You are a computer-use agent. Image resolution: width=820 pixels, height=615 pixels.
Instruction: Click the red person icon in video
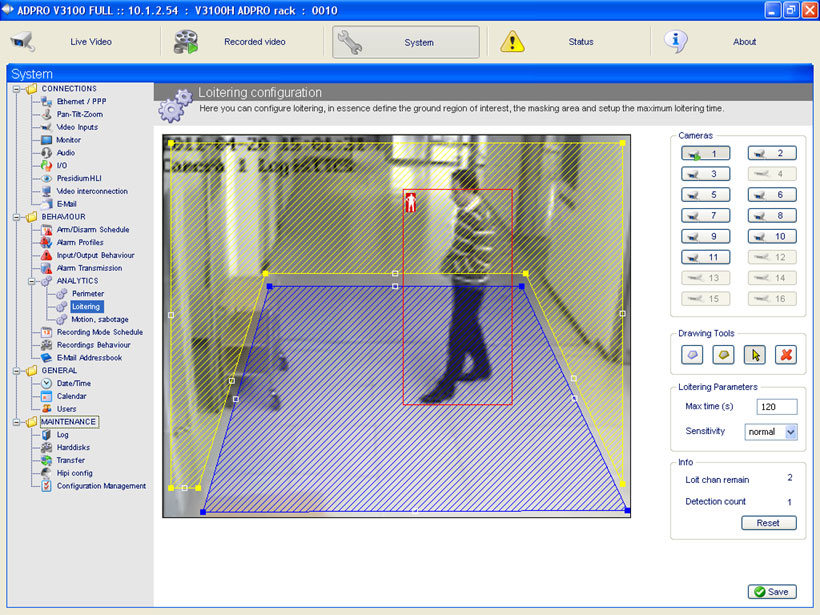[410, 203]
